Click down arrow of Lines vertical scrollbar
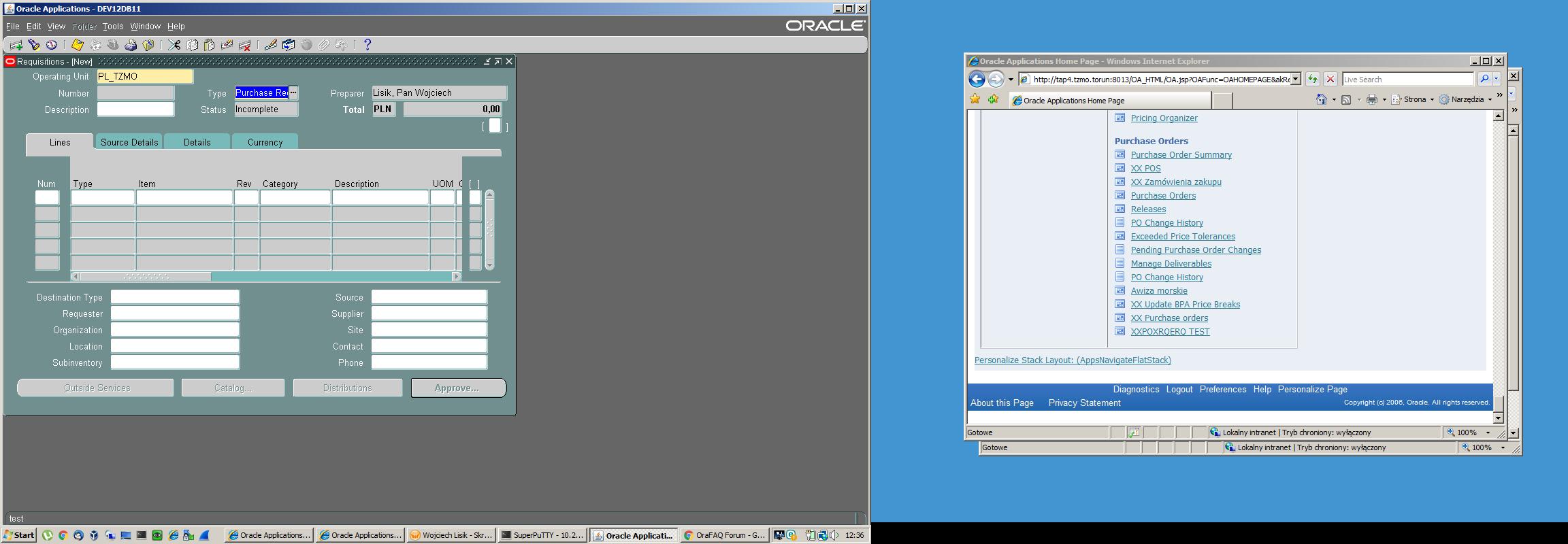Screen dimensions: 1568x544 (x=489, y=265)
